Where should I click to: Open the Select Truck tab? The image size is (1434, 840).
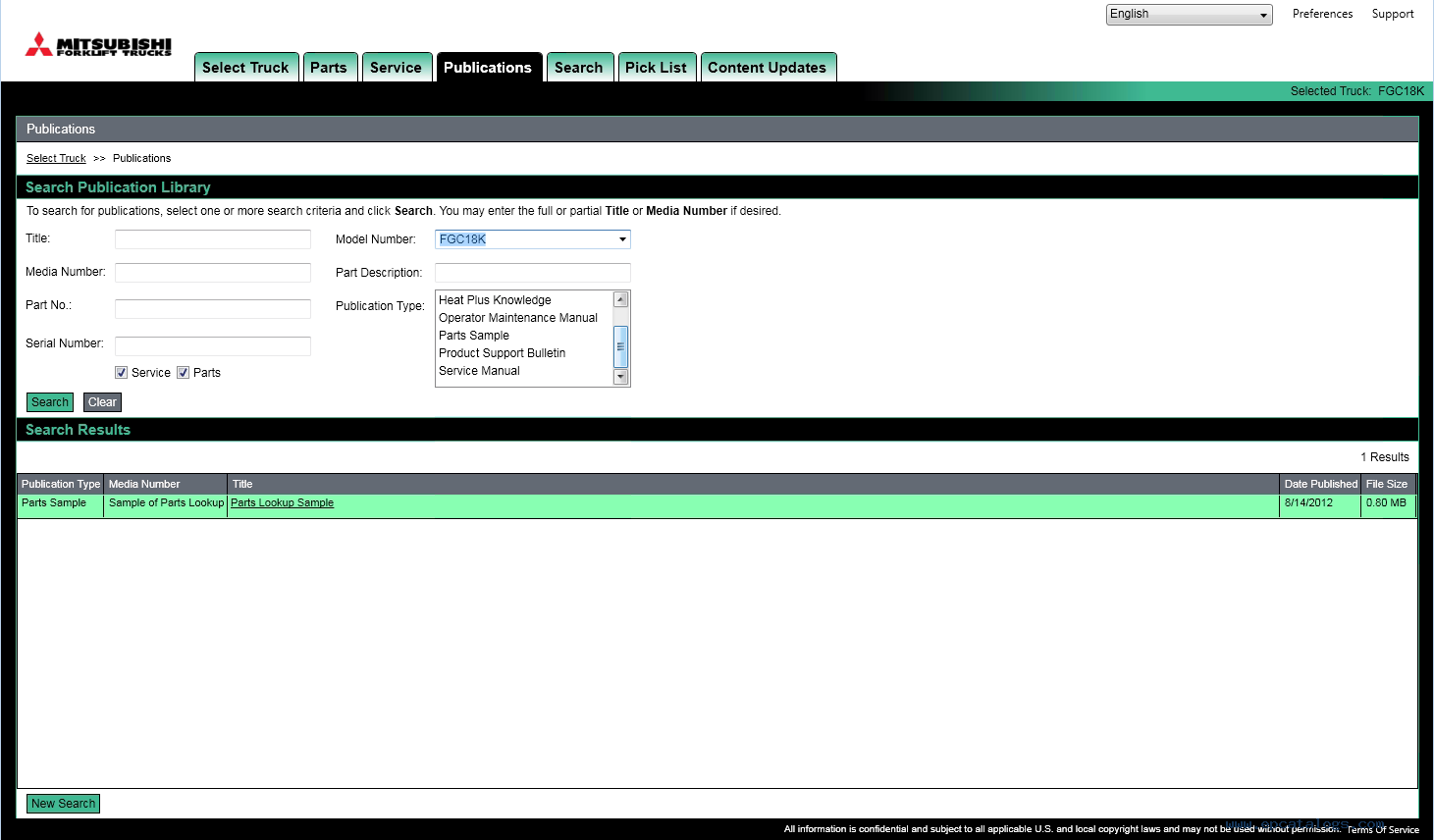click(246, 67)
